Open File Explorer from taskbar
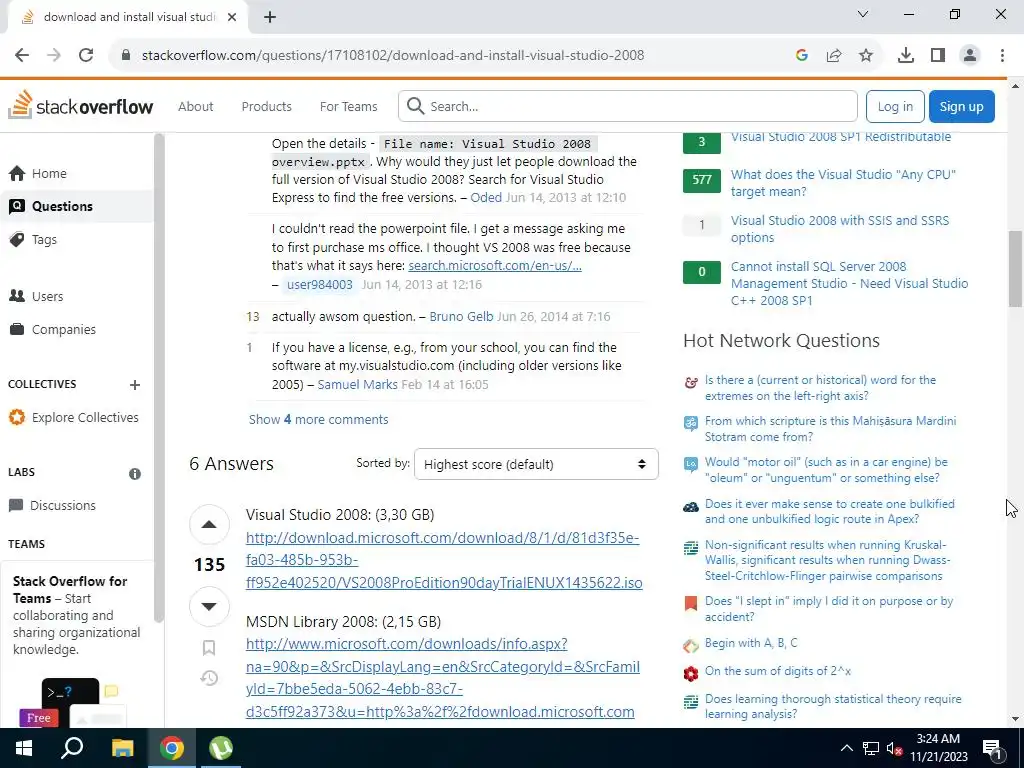Viewport: 1024px width, 768px height. pos(122,748)
